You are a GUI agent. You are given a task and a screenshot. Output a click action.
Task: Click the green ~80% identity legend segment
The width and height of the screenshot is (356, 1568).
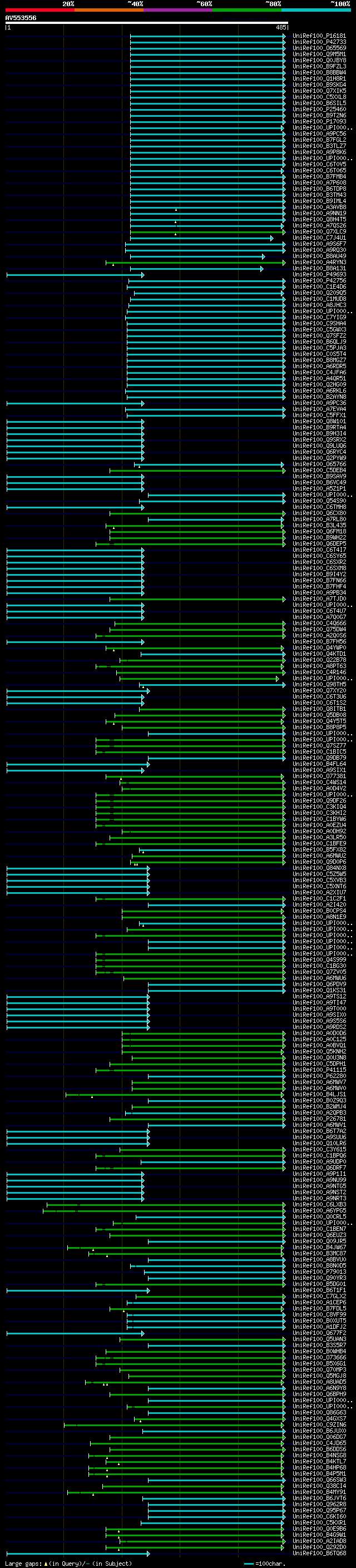coord(247,10)
